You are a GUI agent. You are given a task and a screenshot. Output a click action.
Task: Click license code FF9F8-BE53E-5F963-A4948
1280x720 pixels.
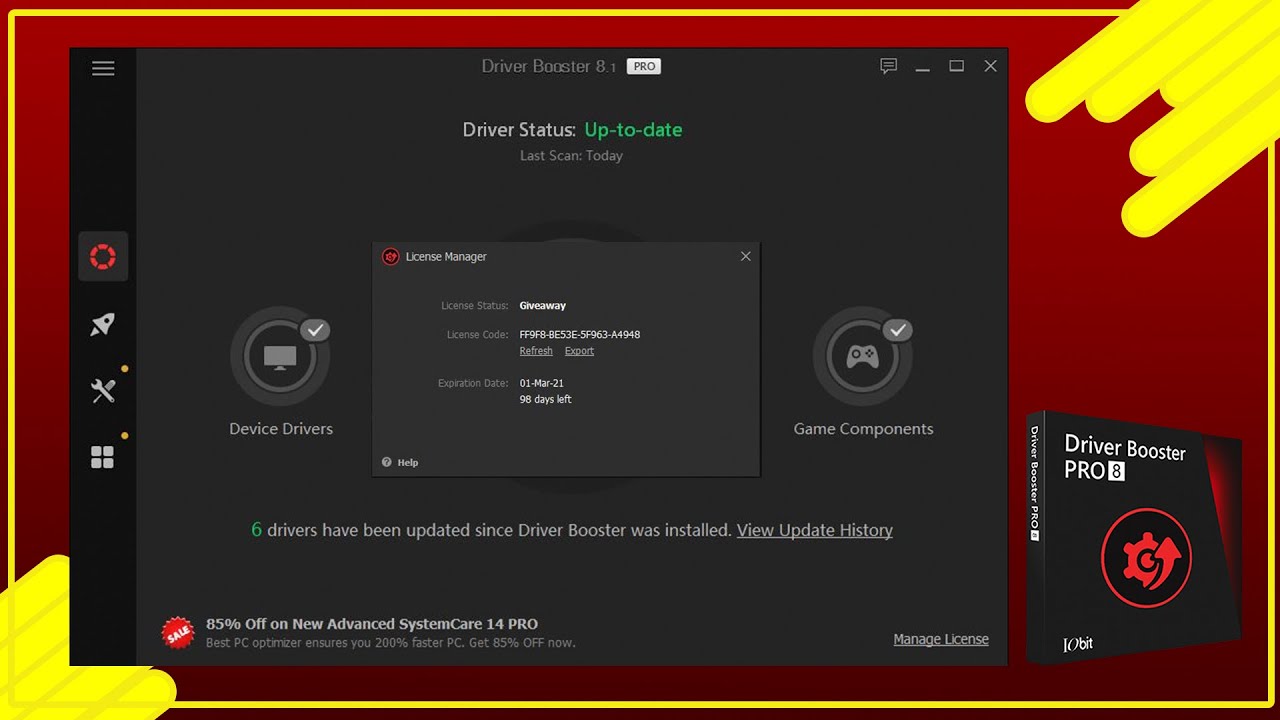(x=580, y=334)
